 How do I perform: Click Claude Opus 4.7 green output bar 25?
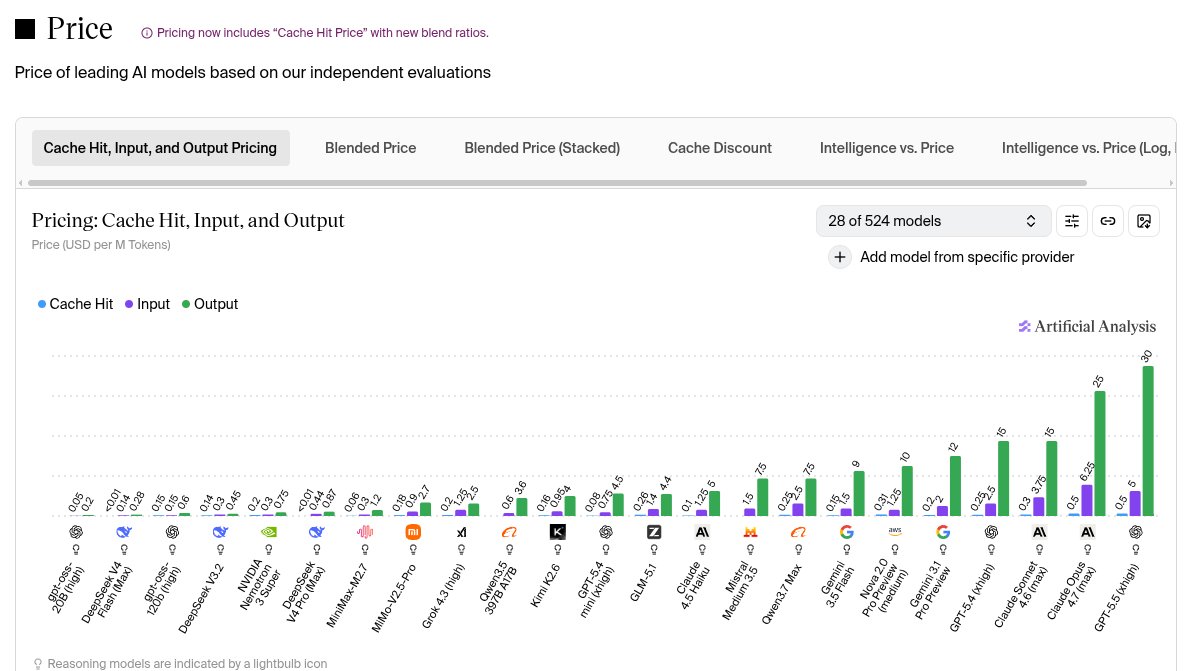pyautogui.click(x=1099, y=454)
